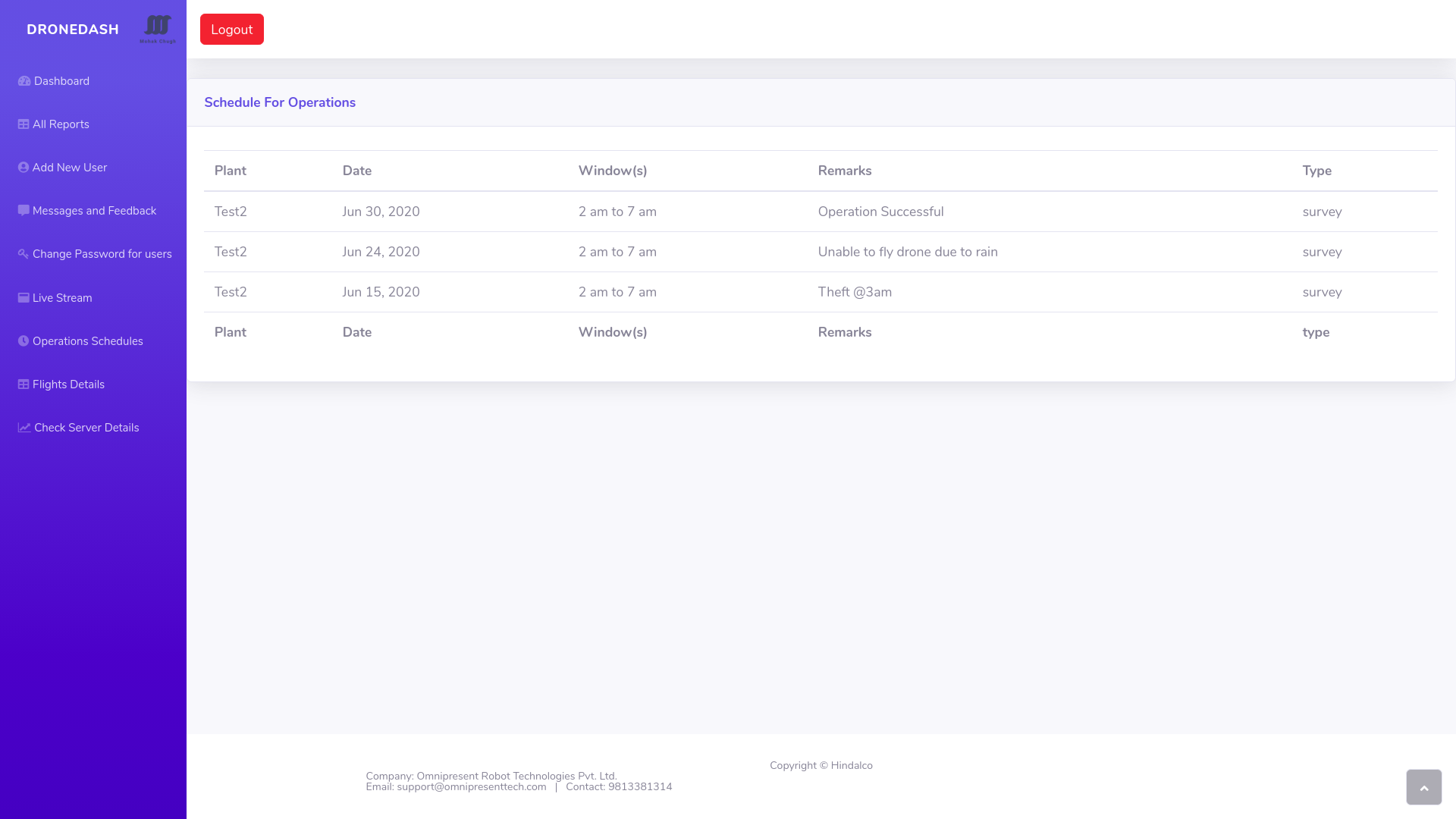The height and width of the screenshot is (819, 1456).
Task: Click the scroll-to-top arrow button
Action: coord(1423,787)
